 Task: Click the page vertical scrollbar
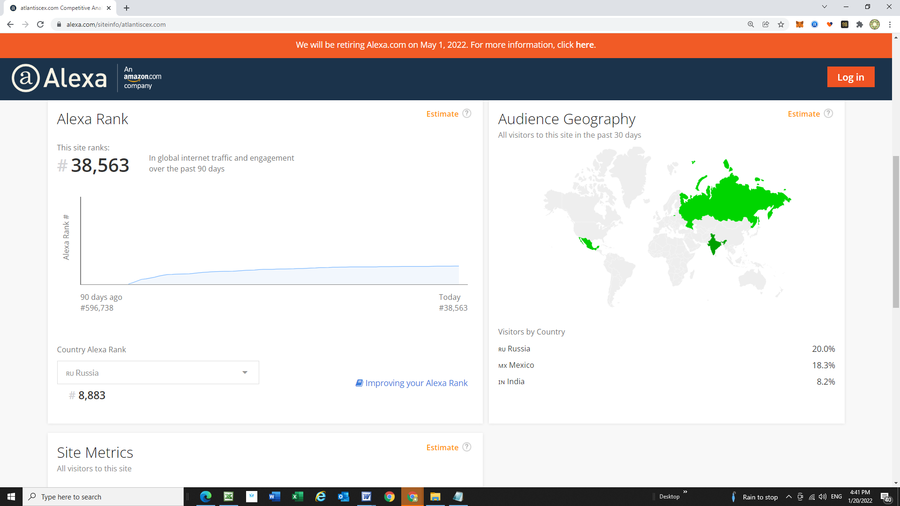click(895, 200)
